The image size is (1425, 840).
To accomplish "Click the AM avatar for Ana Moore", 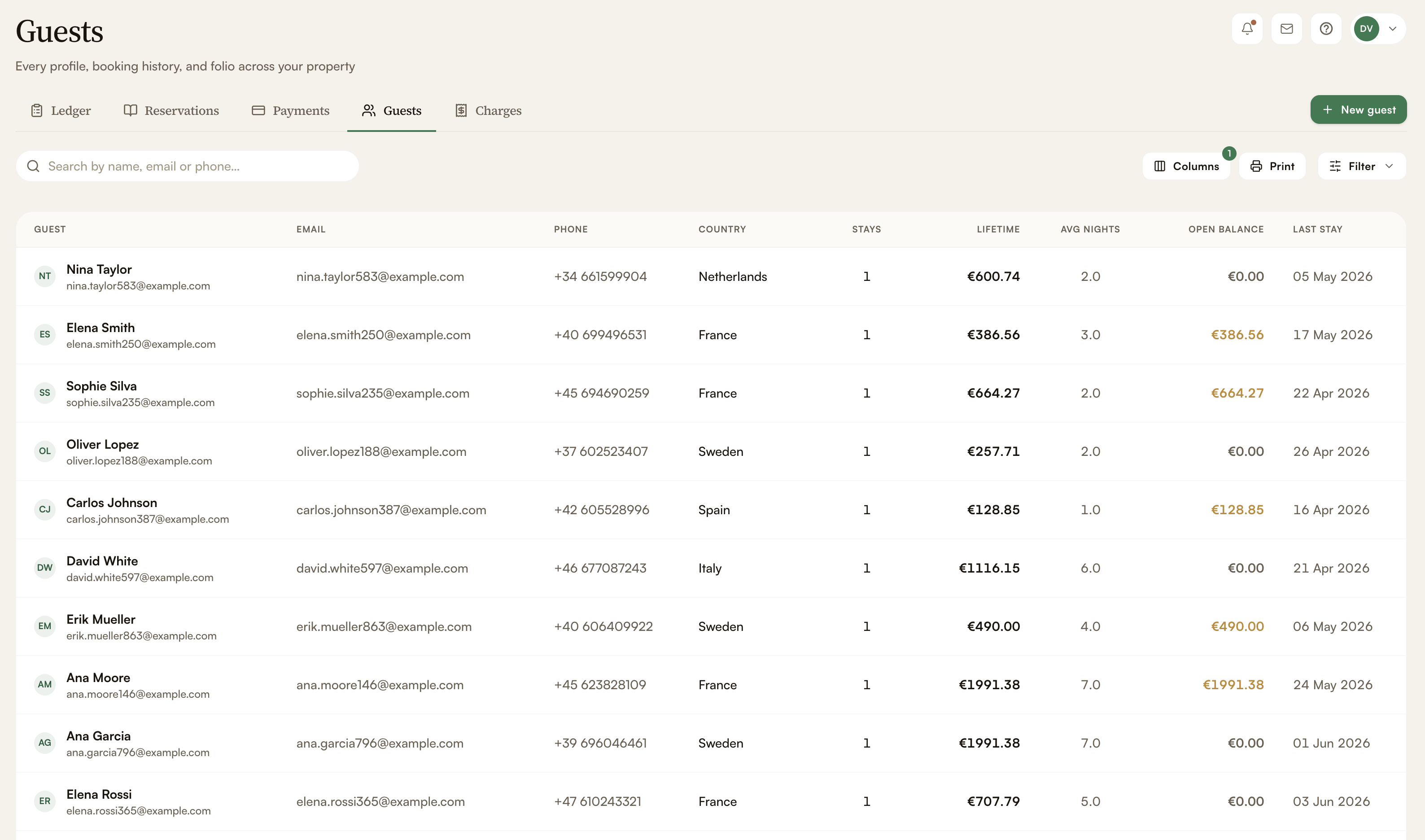I will [x=45, y=684].
